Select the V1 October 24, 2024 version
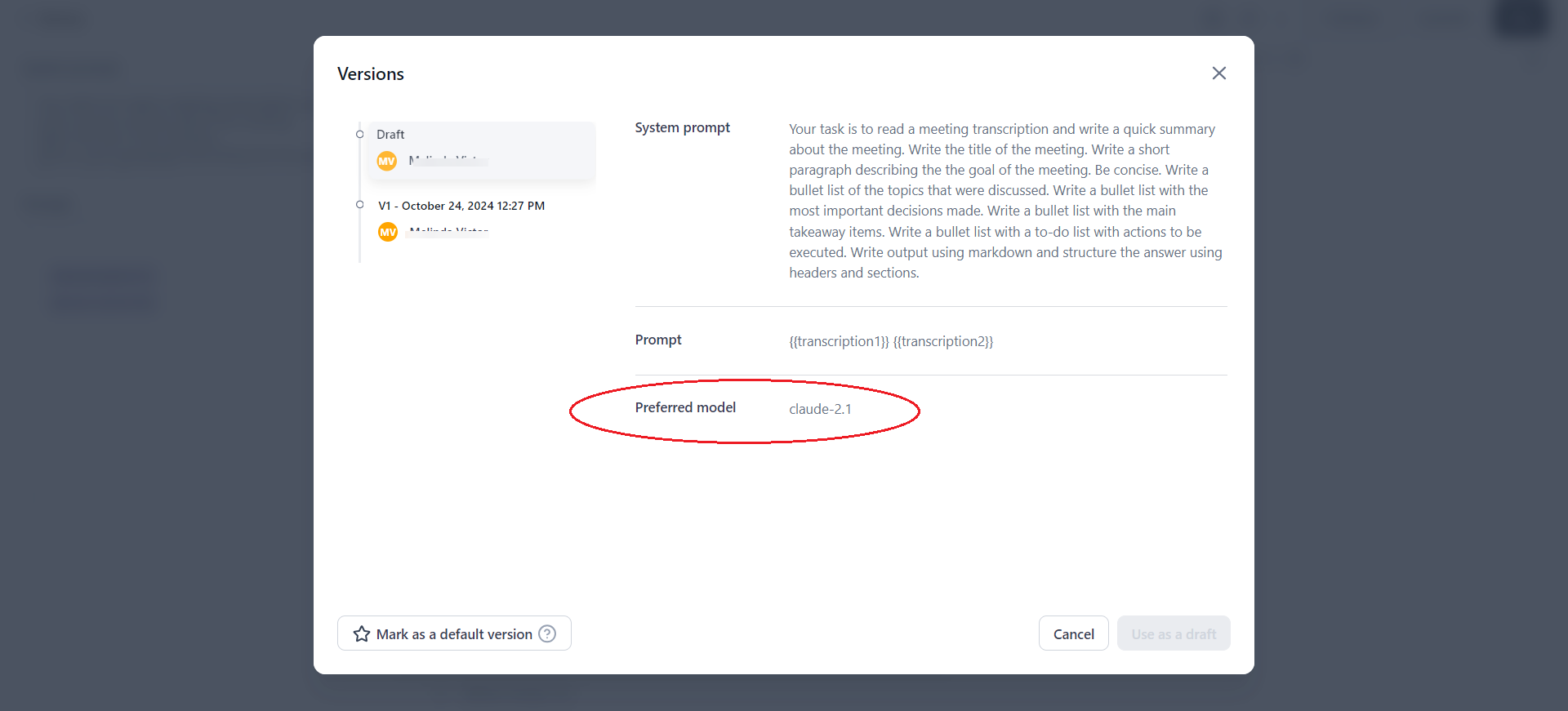This screenshot has height=711, width=1568. coord(461,206)
